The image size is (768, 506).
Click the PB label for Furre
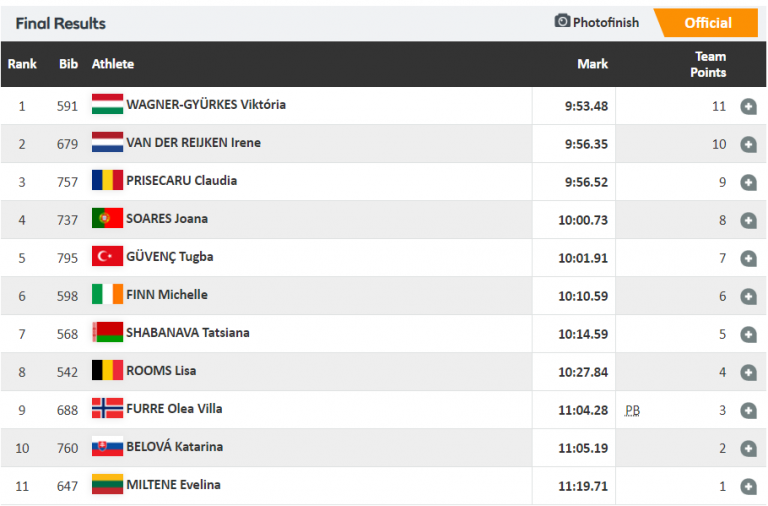632,410
